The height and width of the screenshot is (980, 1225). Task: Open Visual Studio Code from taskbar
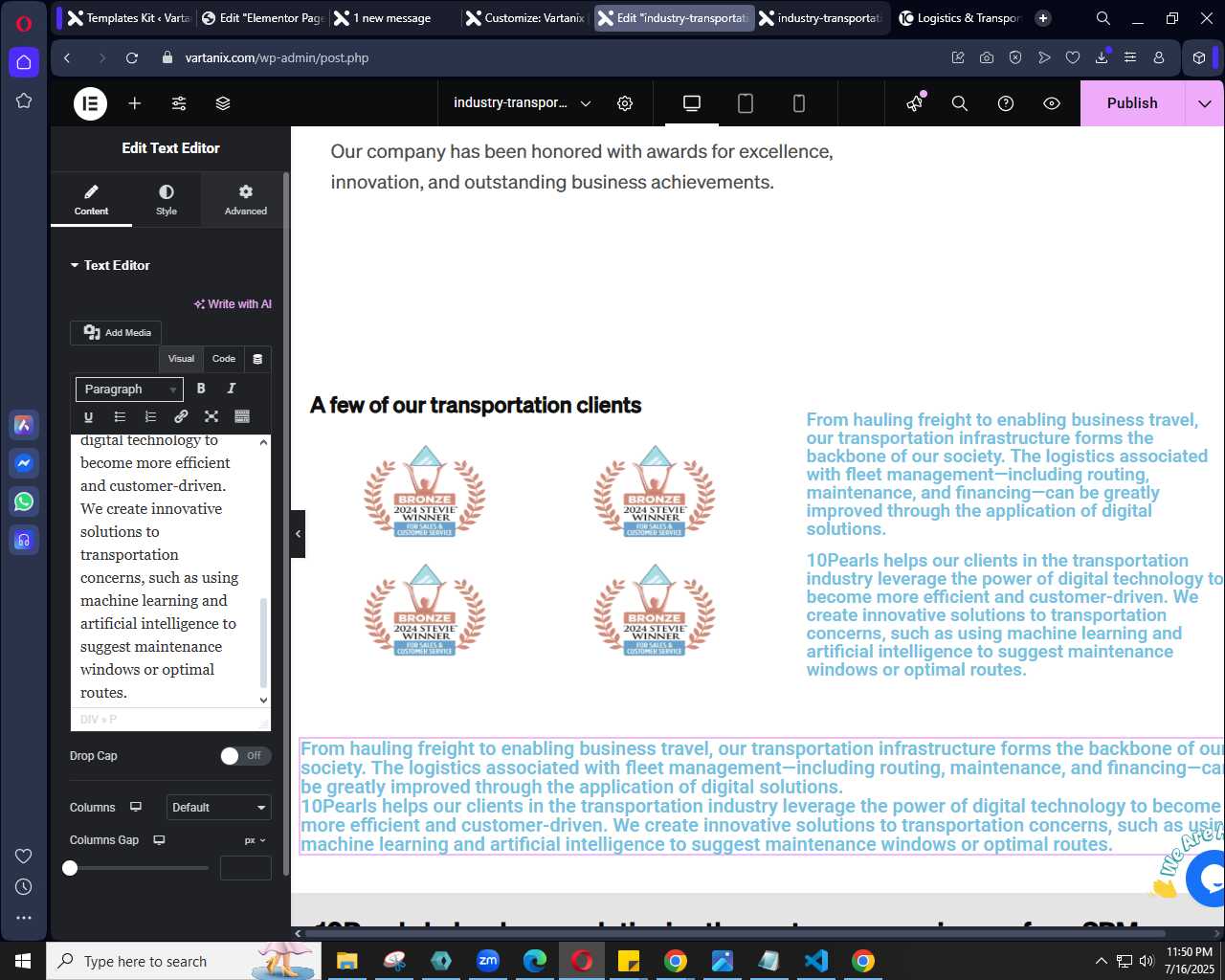pyautogui.click(x=816, y=961)
